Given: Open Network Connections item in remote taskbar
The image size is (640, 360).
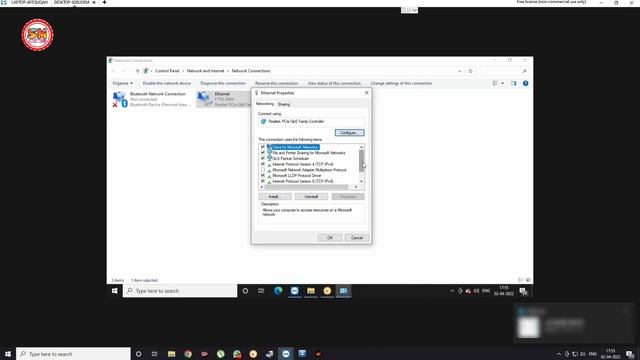Looking at the screenshot, I should 344,291.
